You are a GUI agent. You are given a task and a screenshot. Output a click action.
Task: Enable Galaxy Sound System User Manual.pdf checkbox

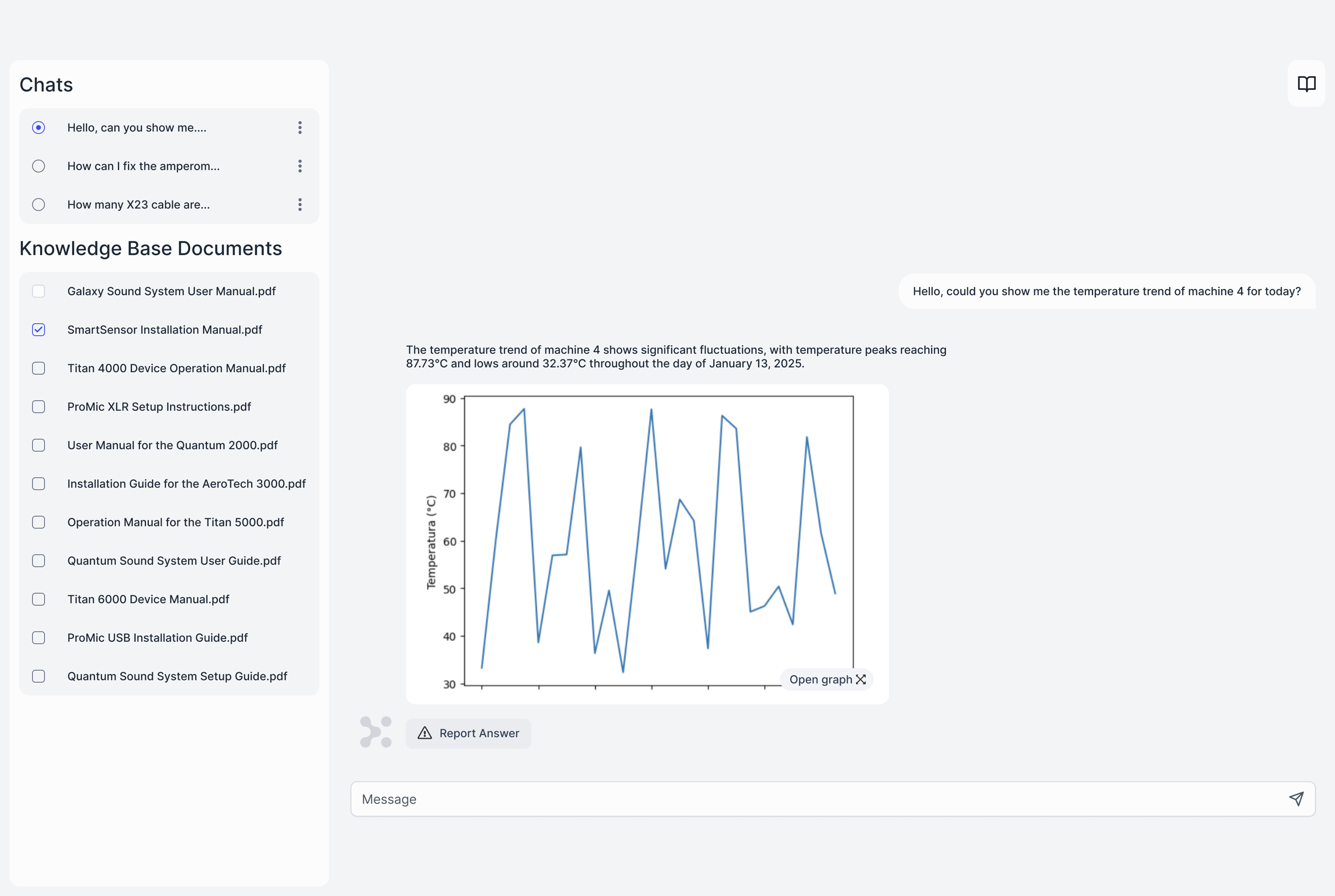point(38,291)
